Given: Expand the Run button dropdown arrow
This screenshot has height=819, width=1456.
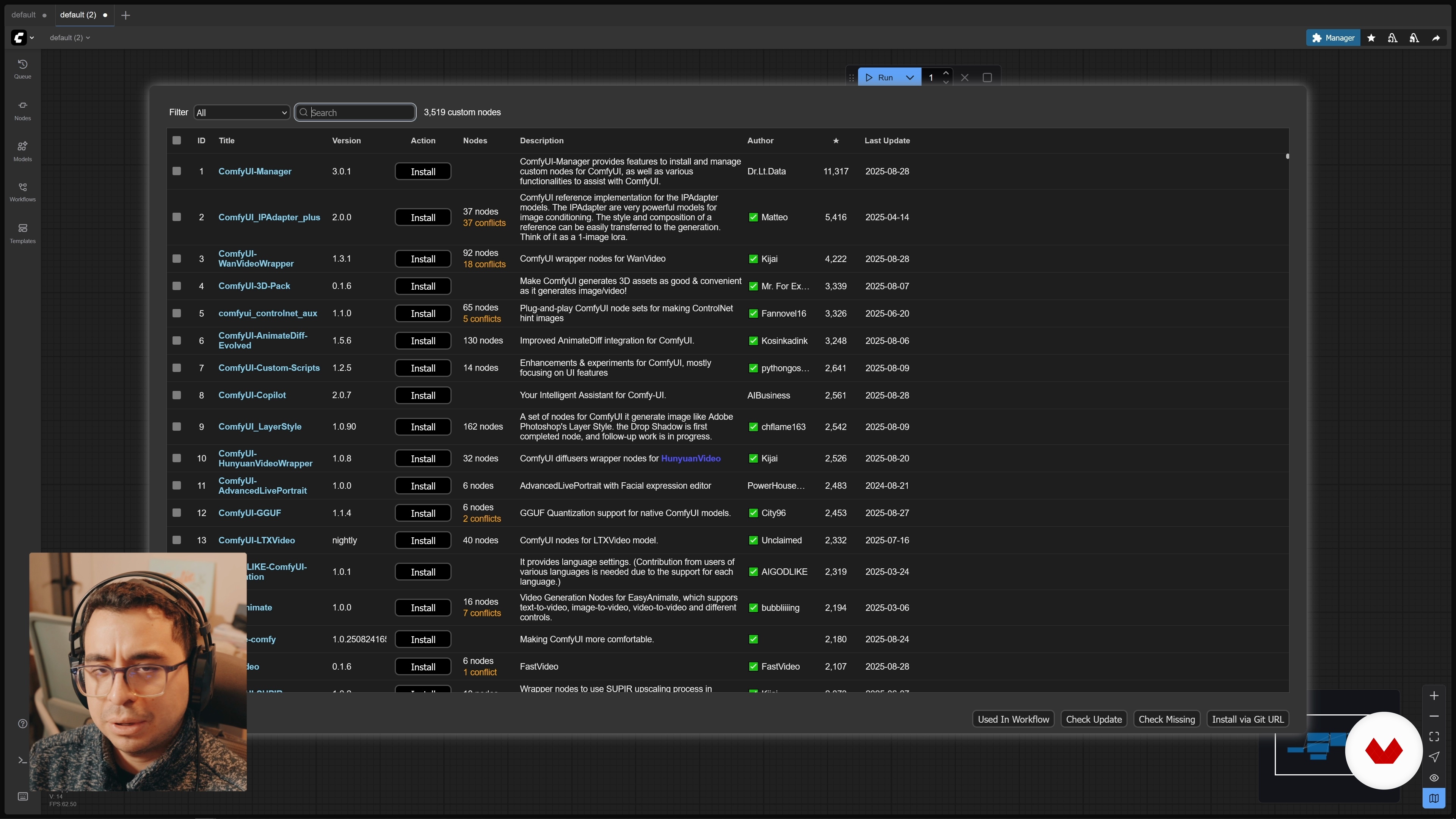Looking at the screenshot, I should 910,77.
